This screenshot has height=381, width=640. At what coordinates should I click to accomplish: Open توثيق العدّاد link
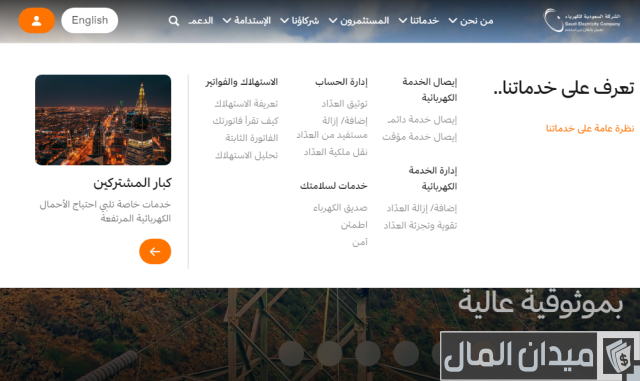pos(344,104)
